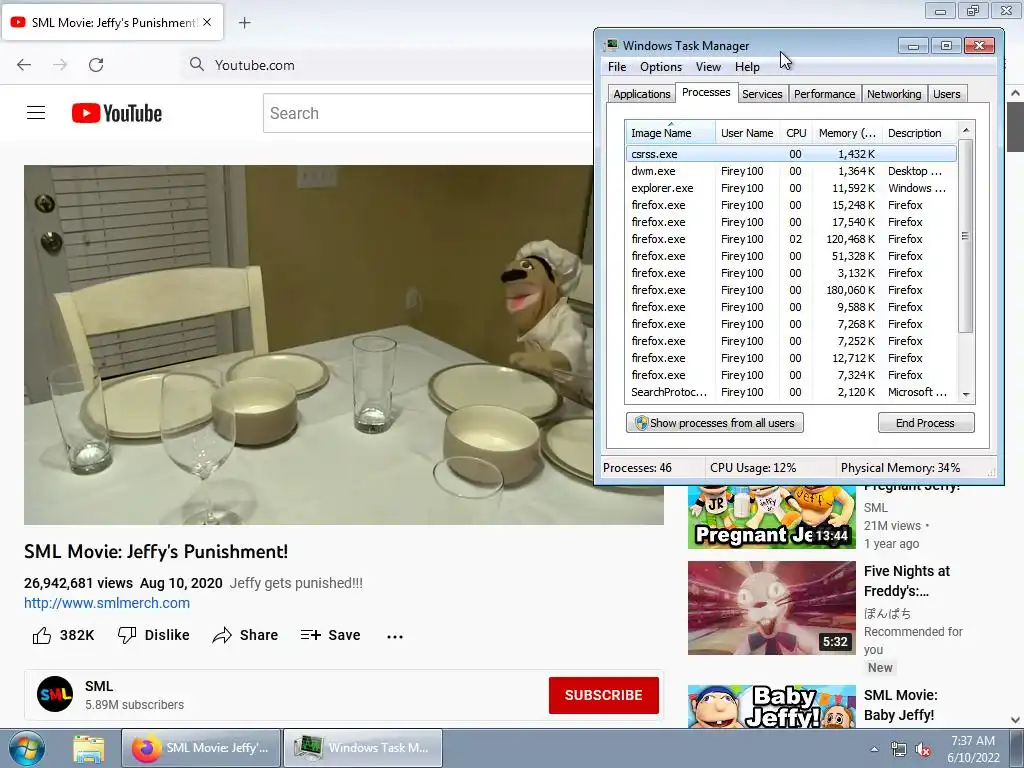Reload the page with the refresh icon

click(96, 65)
